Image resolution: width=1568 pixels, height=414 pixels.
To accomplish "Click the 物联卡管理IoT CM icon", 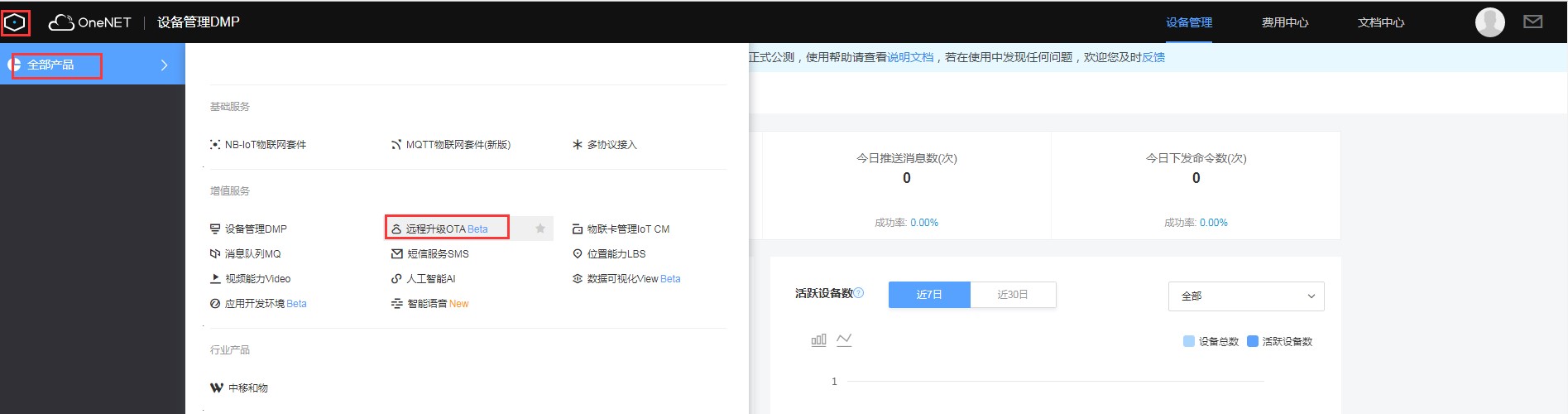I will [x=578, y=229].
